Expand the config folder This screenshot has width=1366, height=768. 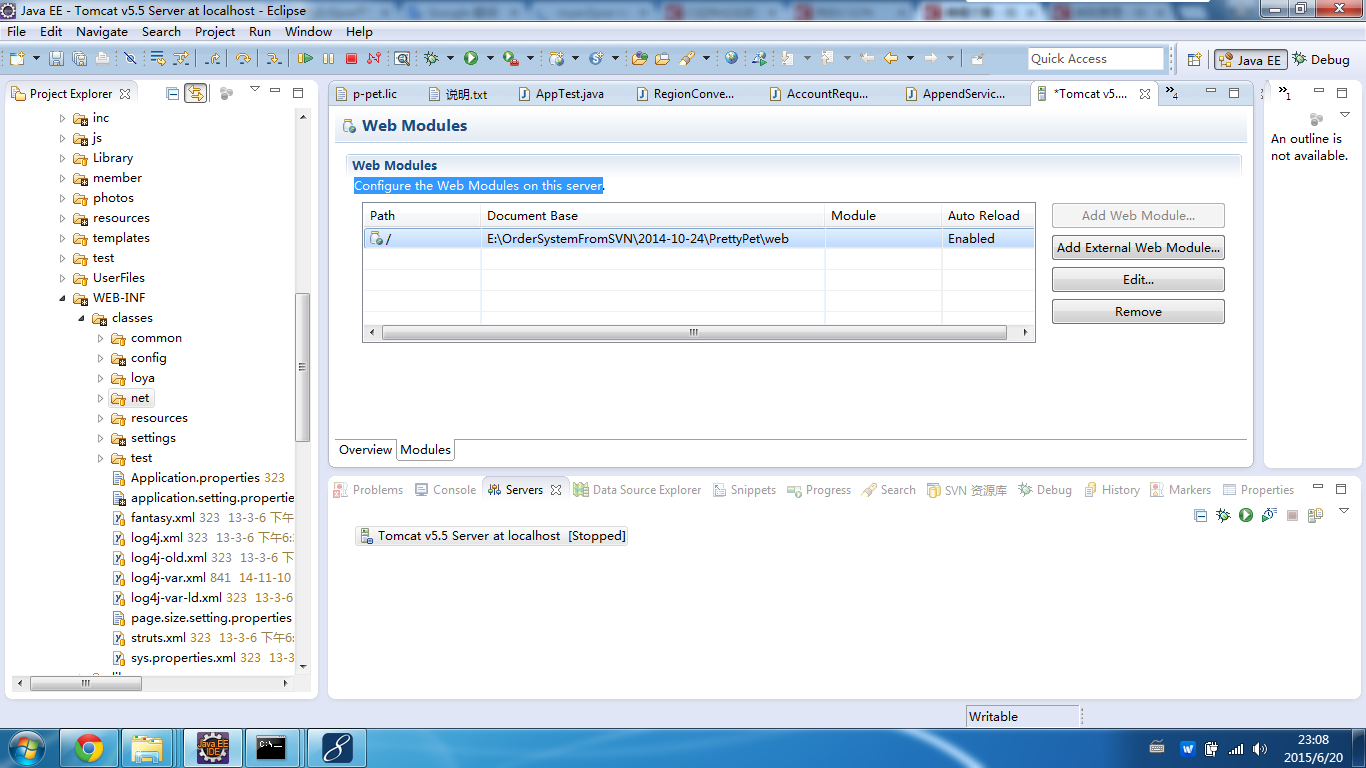100,358
